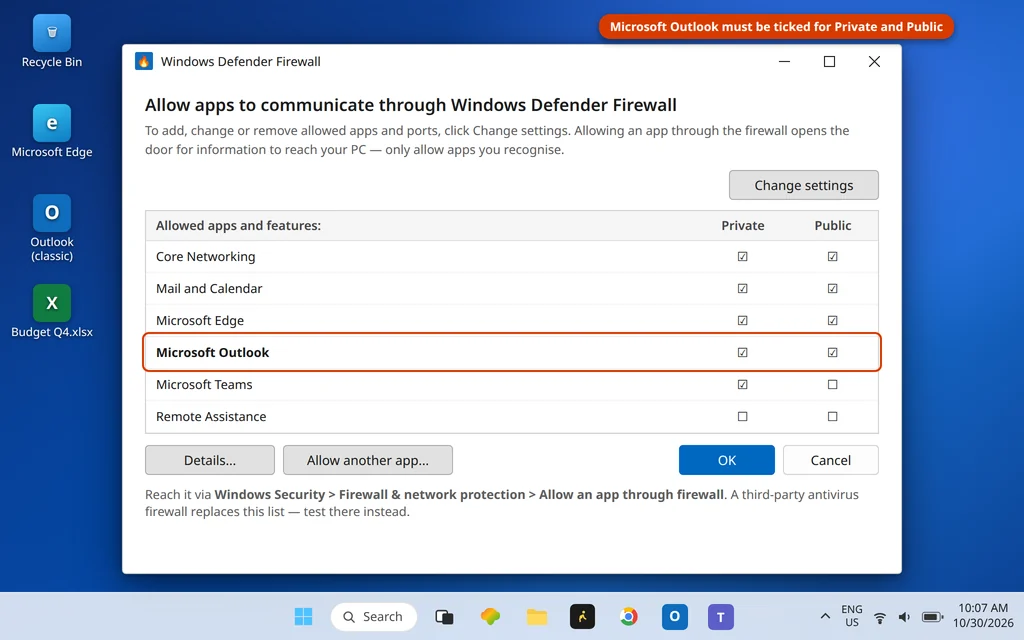Select the Mail and Calendar entry
Screen dimensions: 1024x640
point(209,289)
